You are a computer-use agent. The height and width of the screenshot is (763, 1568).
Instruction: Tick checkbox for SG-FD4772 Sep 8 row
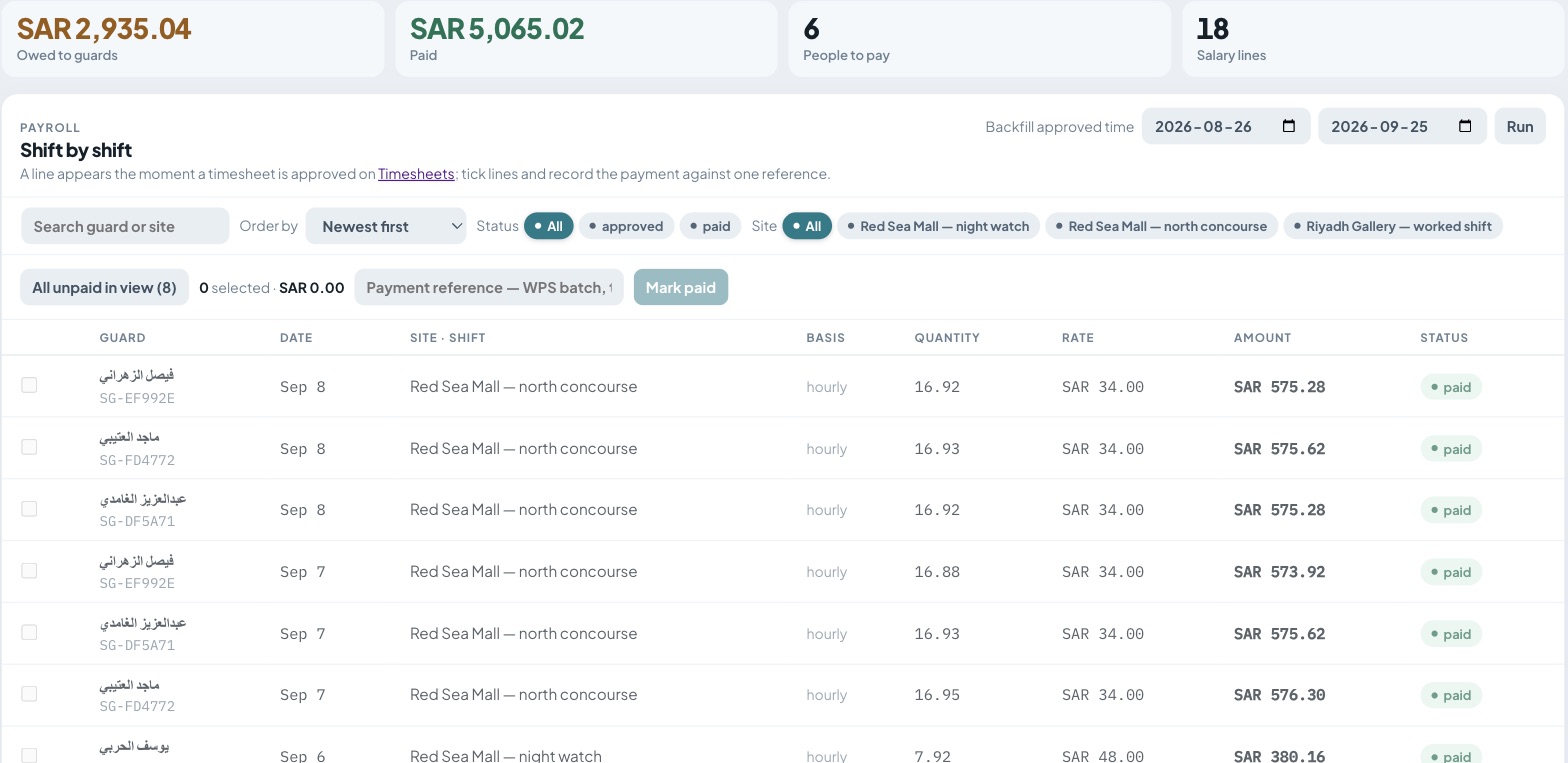(x=29, y=447)
